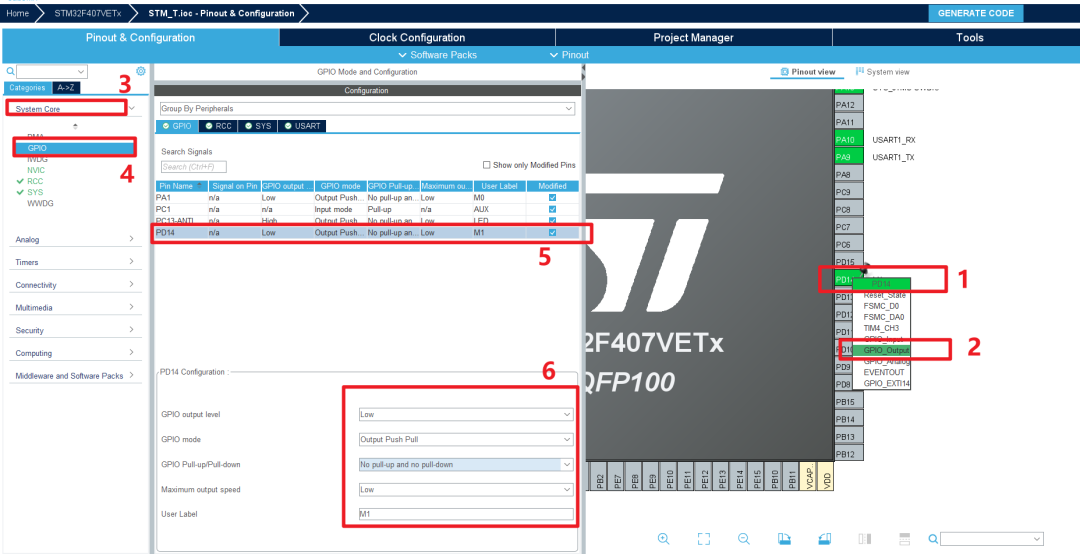
Task: Select the bottom VDD pin on the chip
Action: pos(827,476)
